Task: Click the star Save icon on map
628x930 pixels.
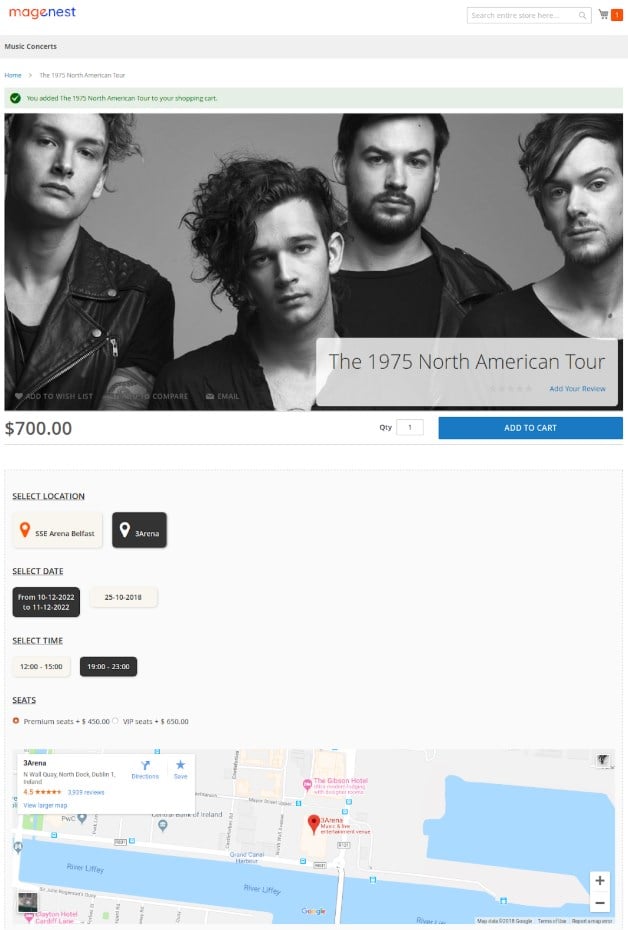Action: pyautogui.click(x=180, y=765)
